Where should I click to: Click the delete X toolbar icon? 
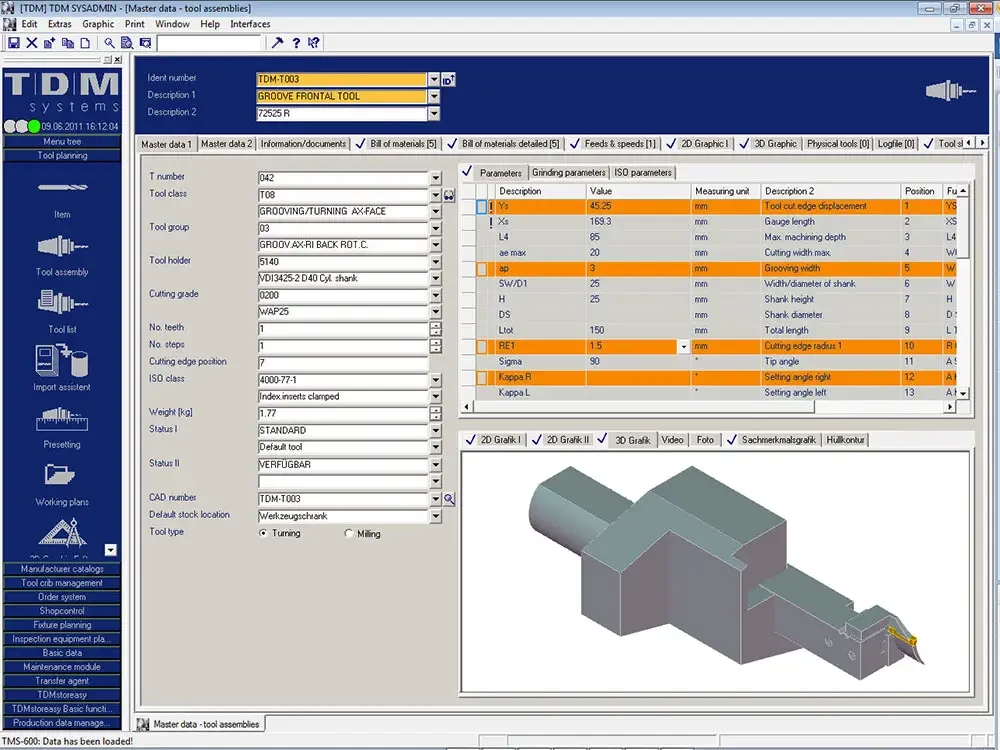(x=31, y=43)
